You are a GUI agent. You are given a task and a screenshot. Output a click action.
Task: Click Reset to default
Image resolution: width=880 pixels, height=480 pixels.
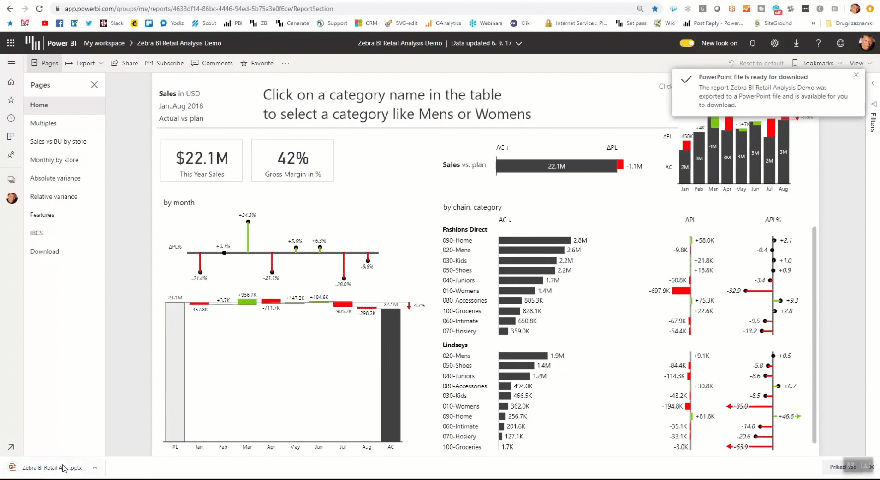pos(757,63)
